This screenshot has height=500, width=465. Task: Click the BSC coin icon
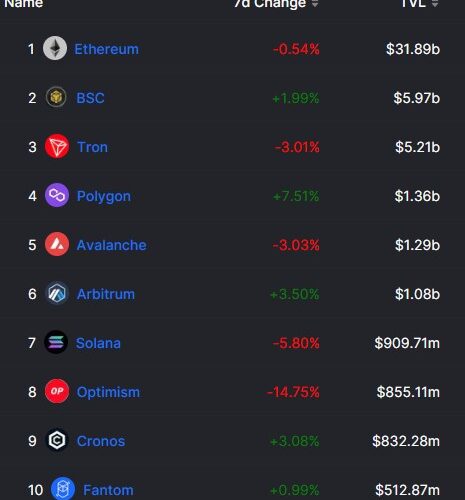pos(56,97)
